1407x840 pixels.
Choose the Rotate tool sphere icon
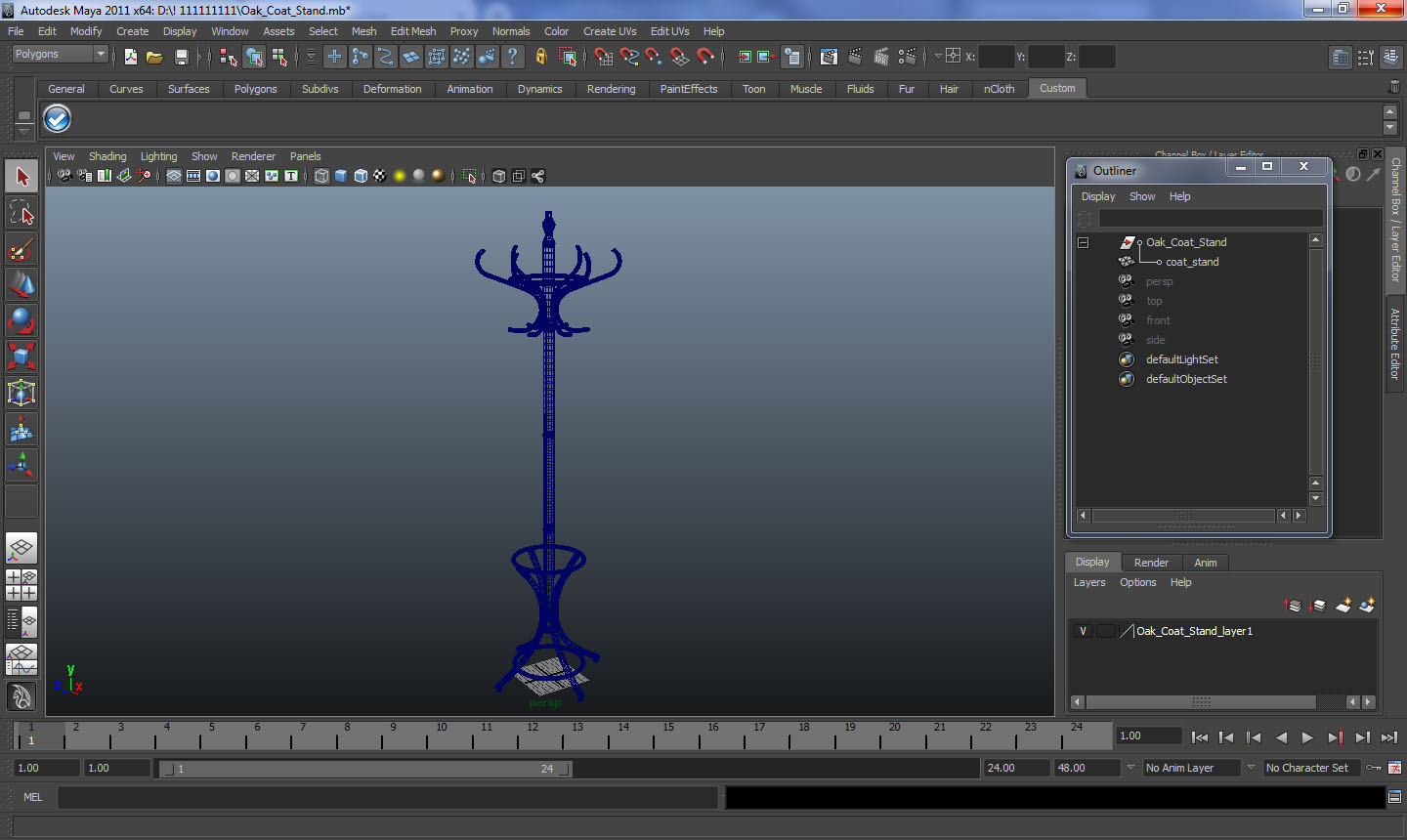[x=21, y=320]
